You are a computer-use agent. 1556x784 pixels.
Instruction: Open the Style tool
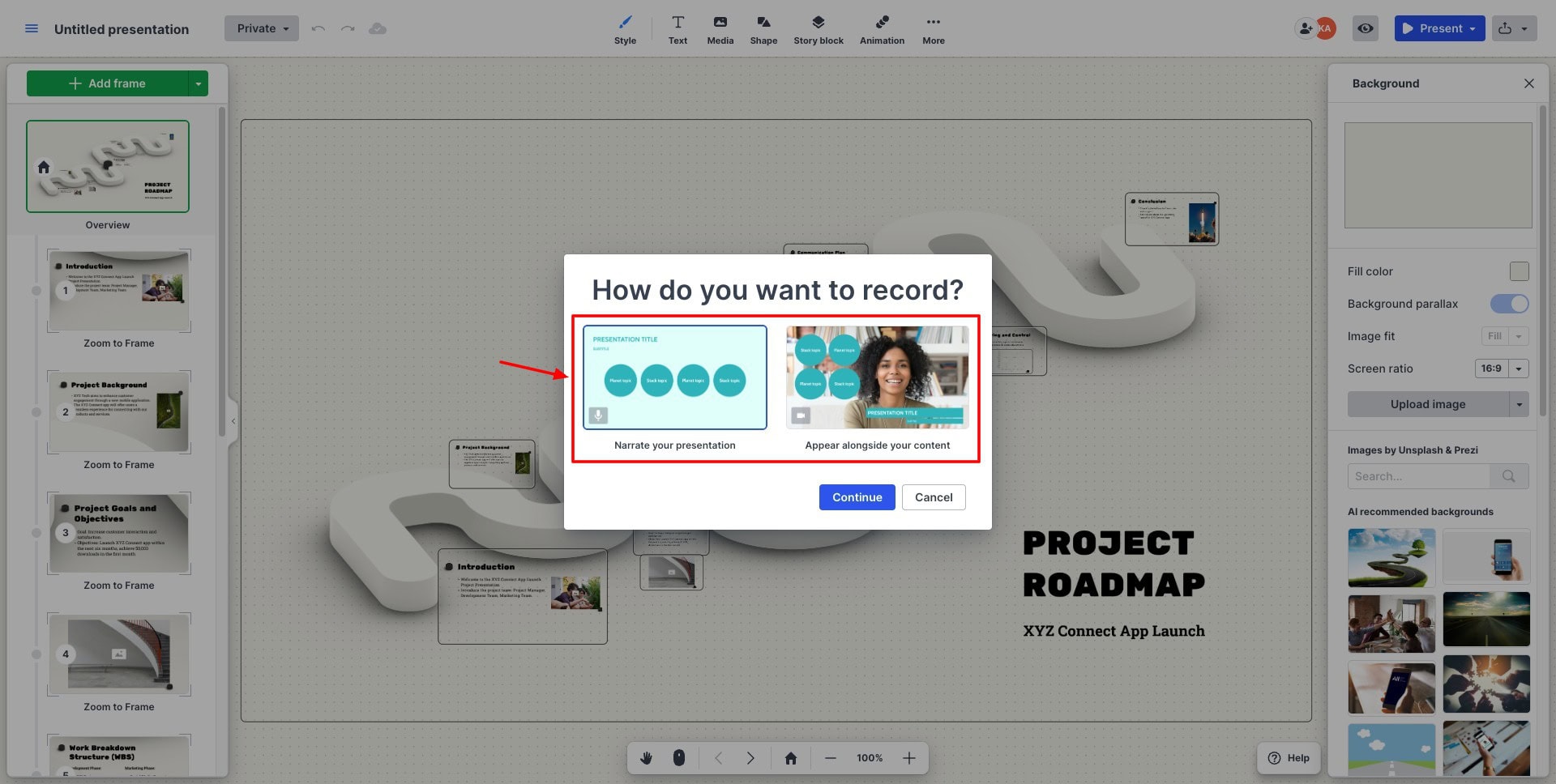tap(625, 29)
